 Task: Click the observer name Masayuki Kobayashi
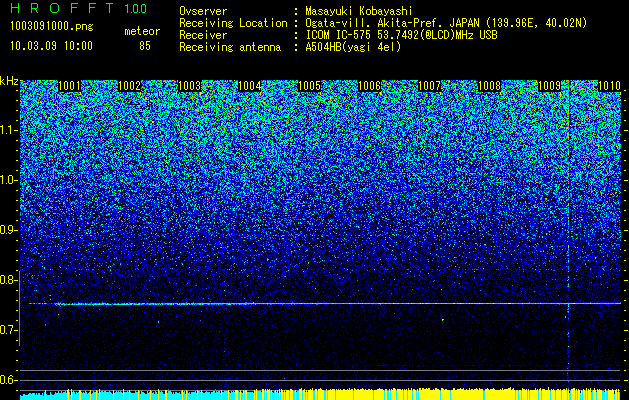click(359, 11)
